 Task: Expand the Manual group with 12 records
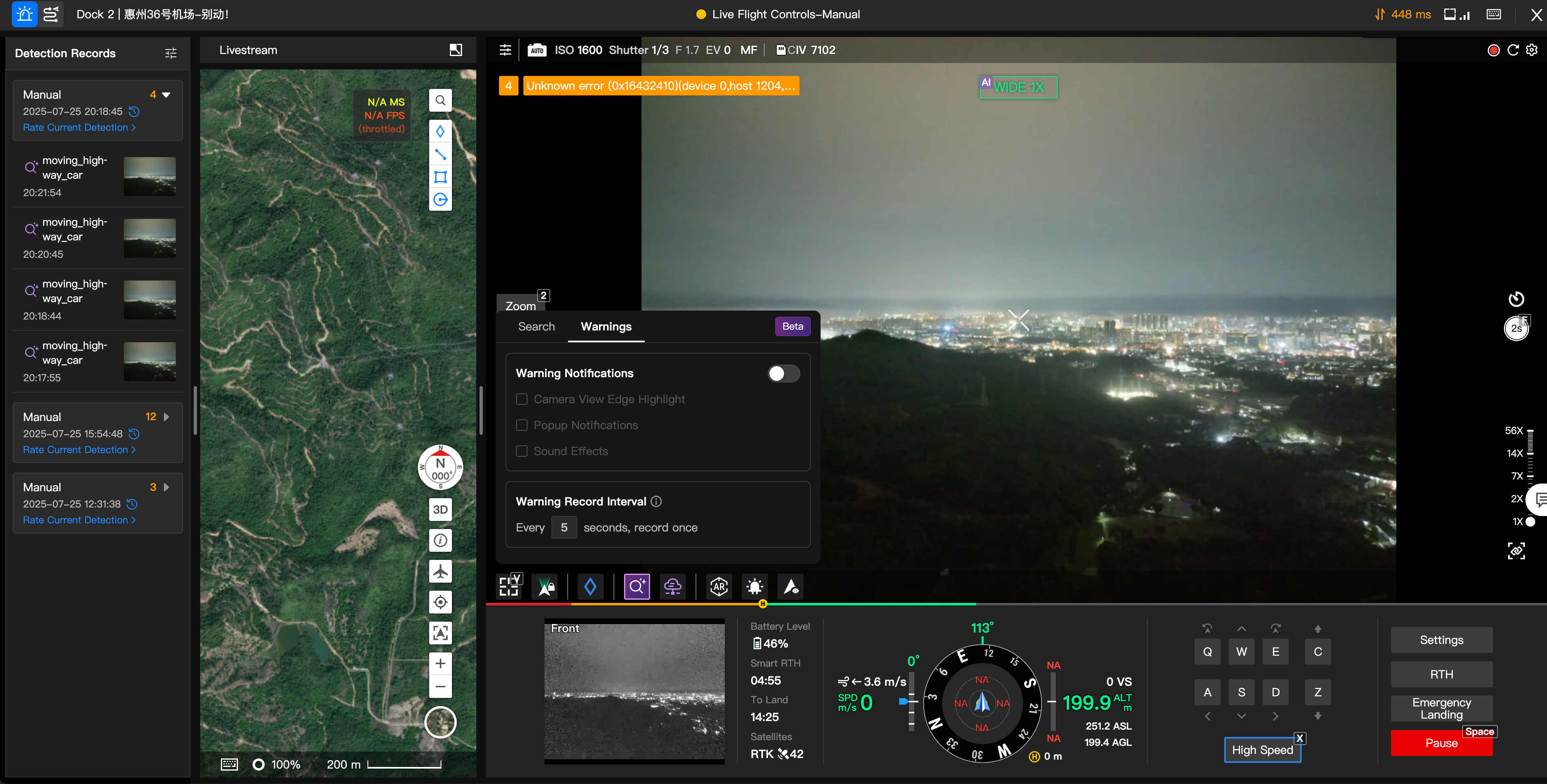(166, 417)
